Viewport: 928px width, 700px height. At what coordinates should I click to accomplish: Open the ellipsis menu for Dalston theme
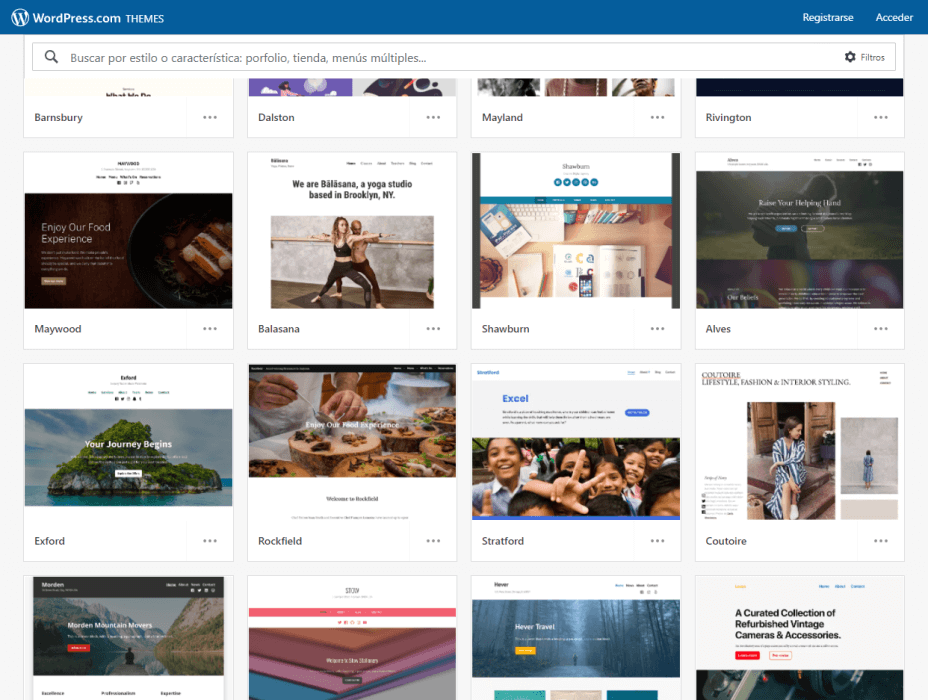[433, 117]
